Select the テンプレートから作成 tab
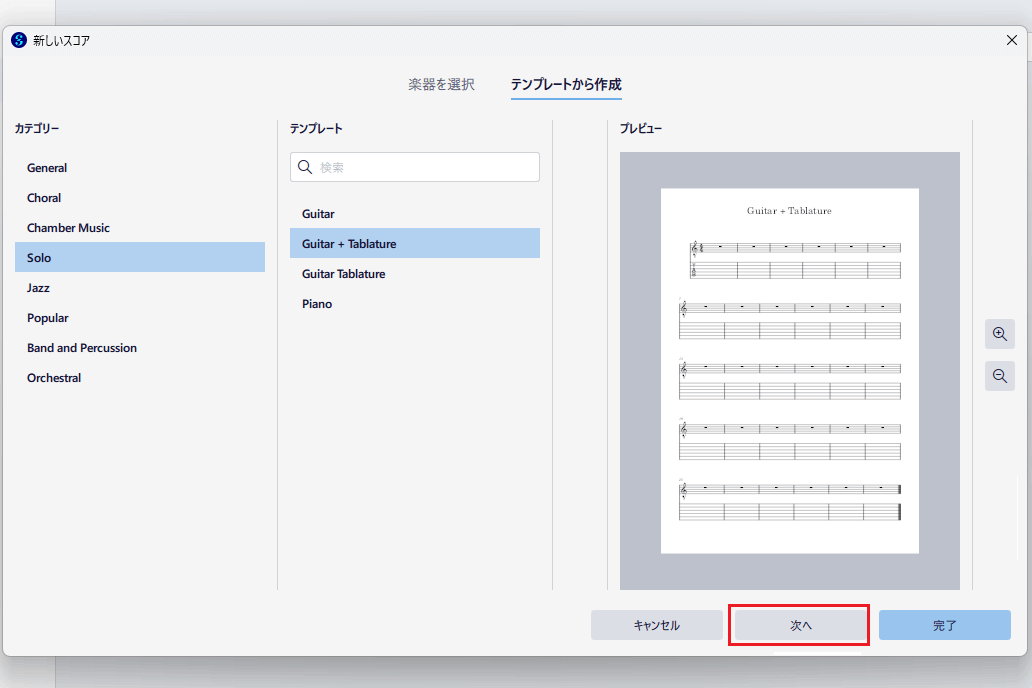The width and height of the screenshot is (1032, 688). click(566, 85)
